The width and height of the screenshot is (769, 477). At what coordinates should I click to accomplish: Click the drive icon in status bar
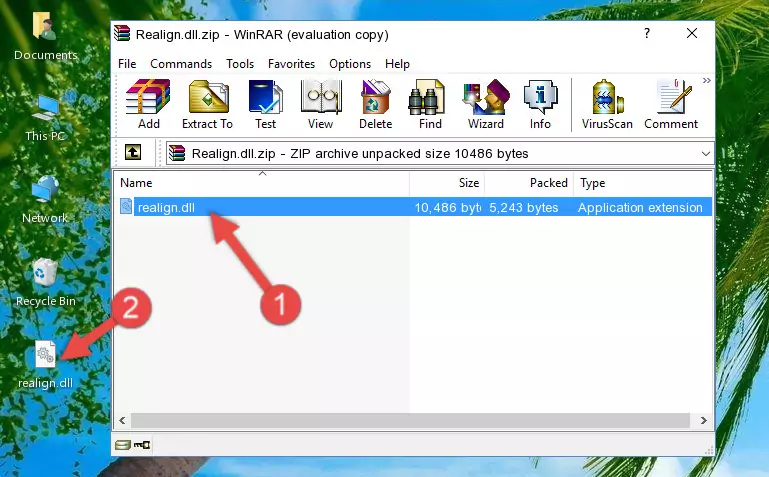[x=123, y=445]
